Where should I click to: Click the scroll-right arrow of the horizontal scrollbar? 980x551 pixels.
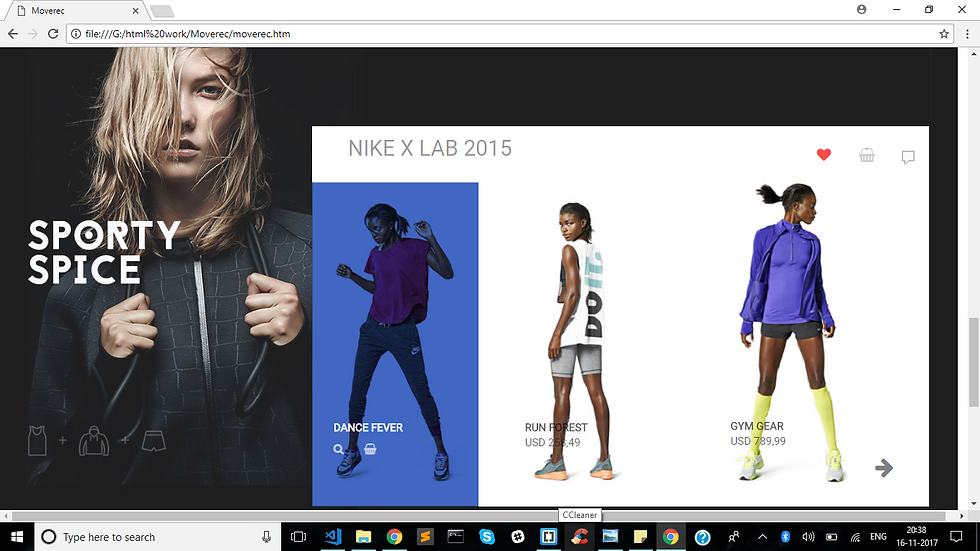tap(962, 516)
